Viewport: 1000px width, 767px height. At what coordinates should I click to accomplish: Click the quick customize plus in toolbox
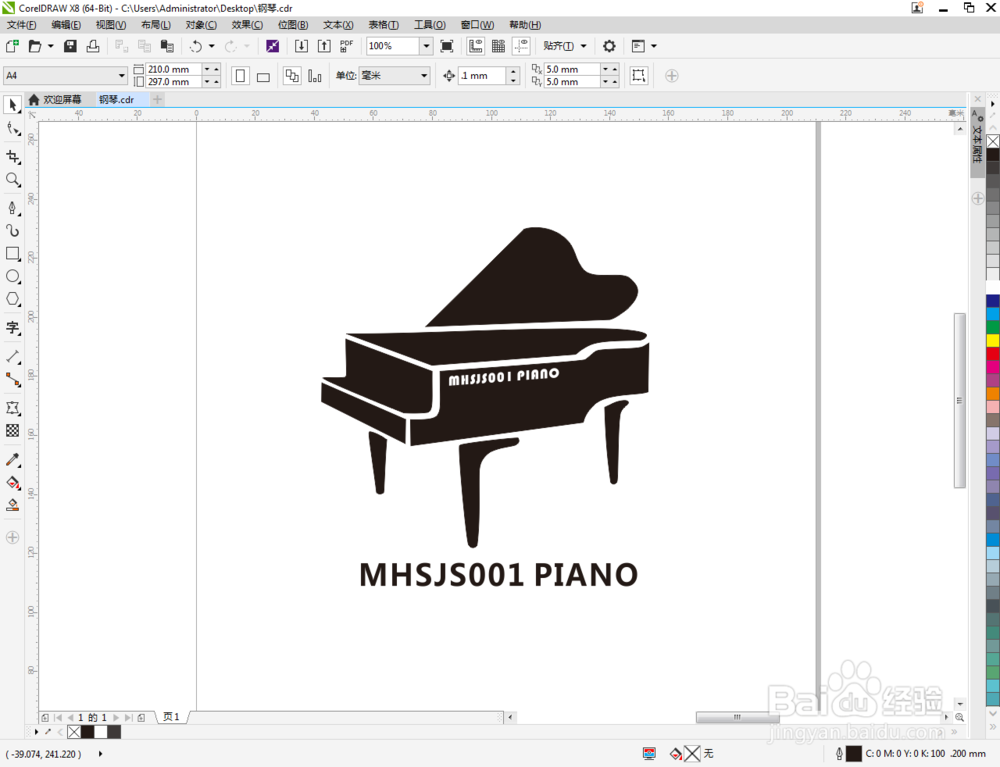click(x=12, y=537)
